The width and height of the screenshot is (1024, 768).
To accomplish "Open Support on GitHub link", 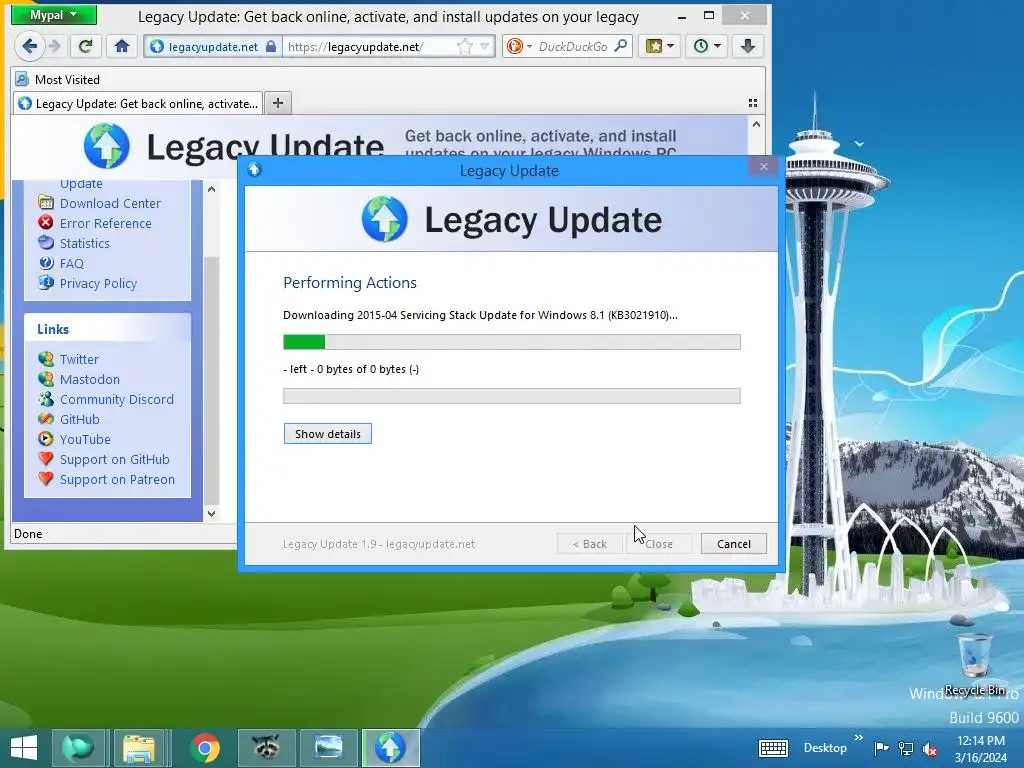I will [114, 460].
